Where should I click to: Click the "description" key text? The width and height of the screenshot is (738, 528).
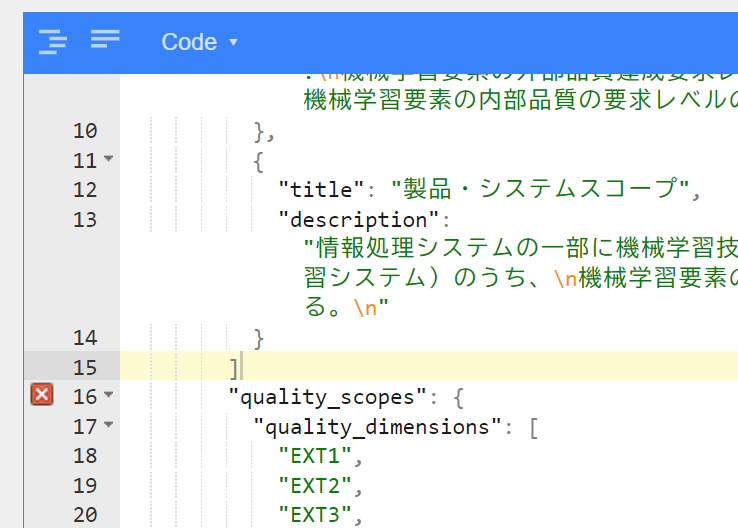(x=358, y=220)
